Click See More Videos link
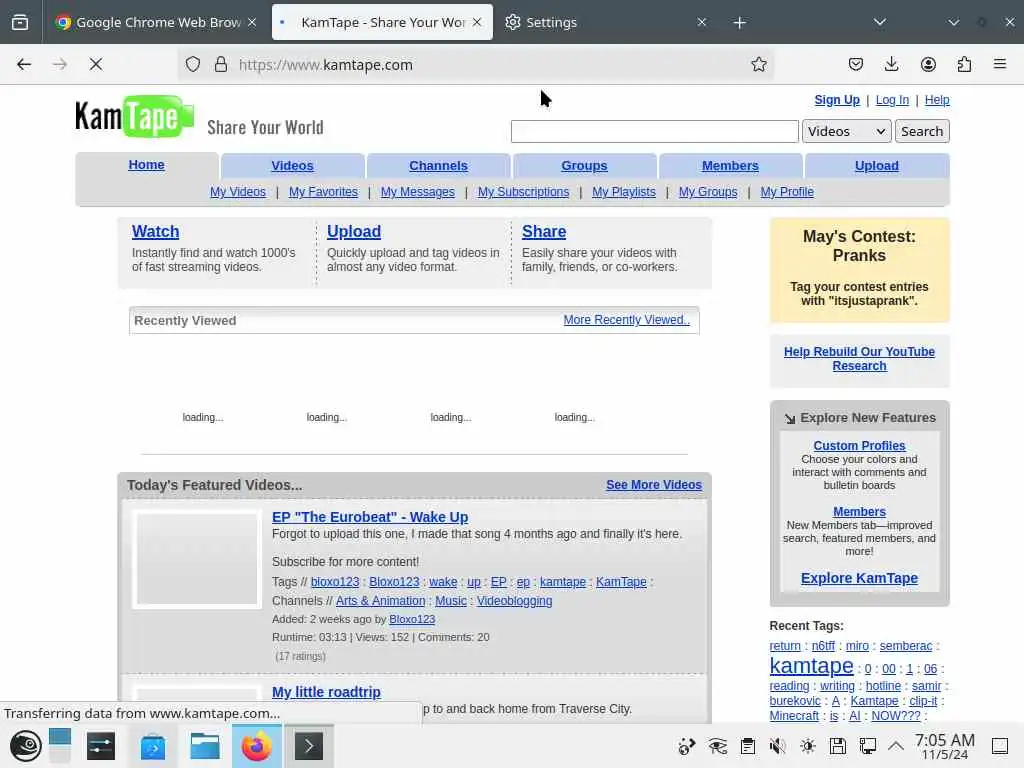 pyautogui.click(x=654, y=485)
